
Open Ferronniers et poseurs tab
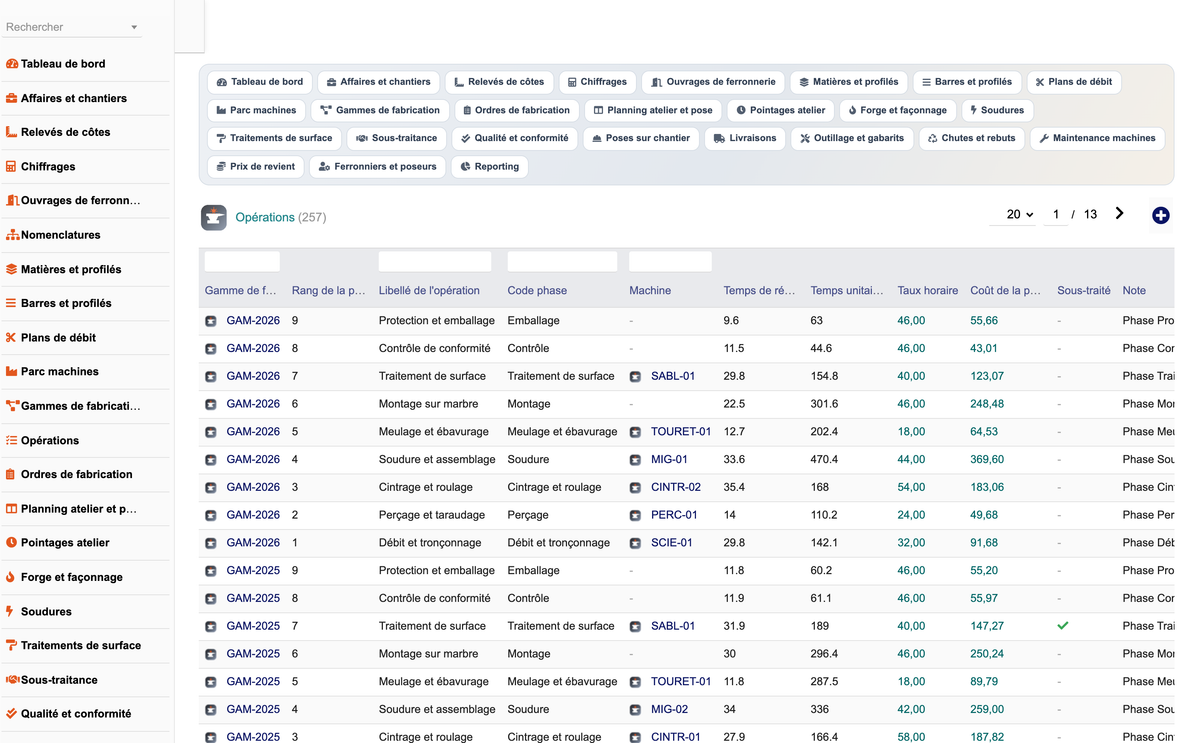(x=377, y=166)
